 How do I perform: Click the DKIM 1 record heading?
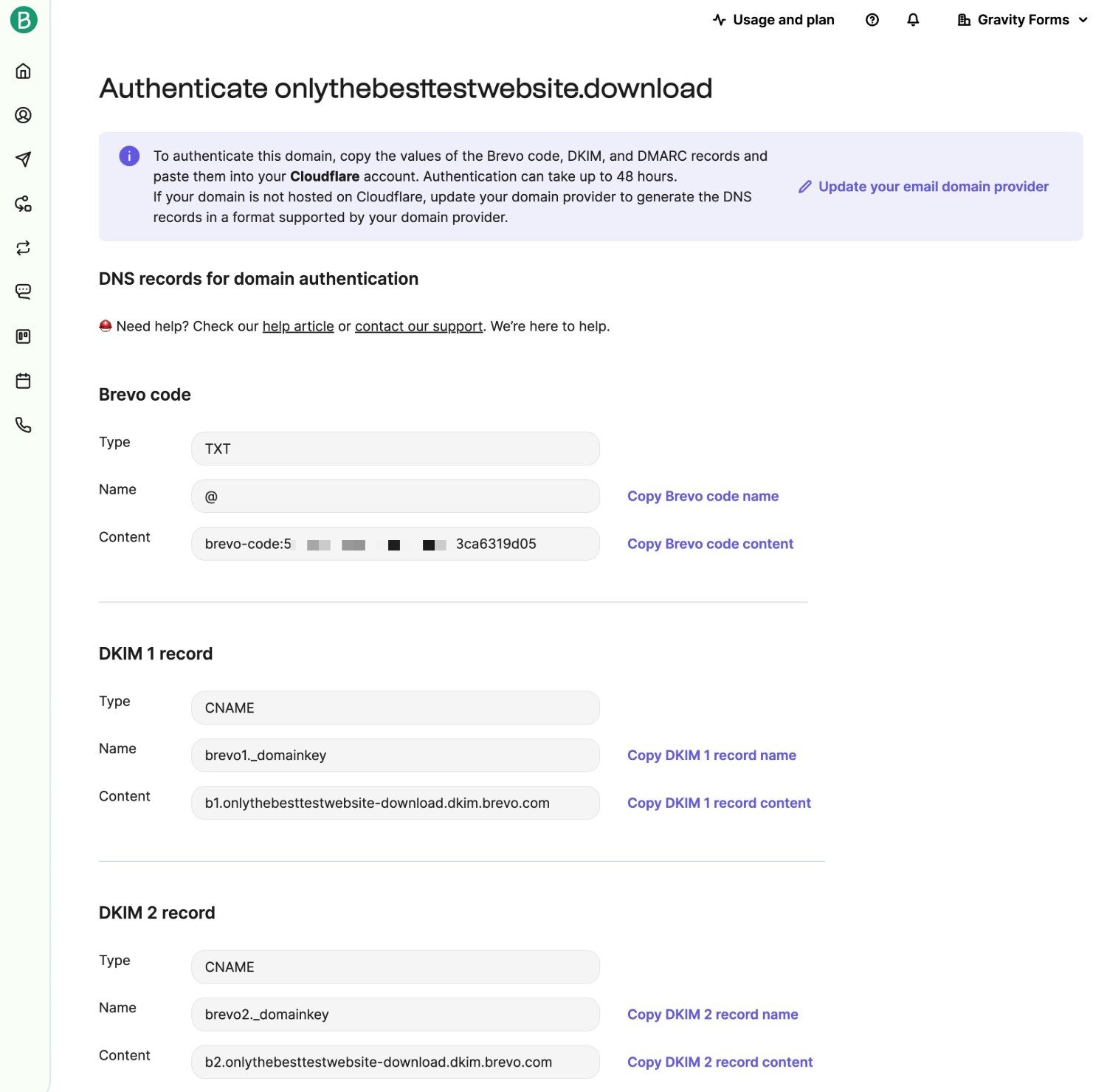click(x=156, y=654)
